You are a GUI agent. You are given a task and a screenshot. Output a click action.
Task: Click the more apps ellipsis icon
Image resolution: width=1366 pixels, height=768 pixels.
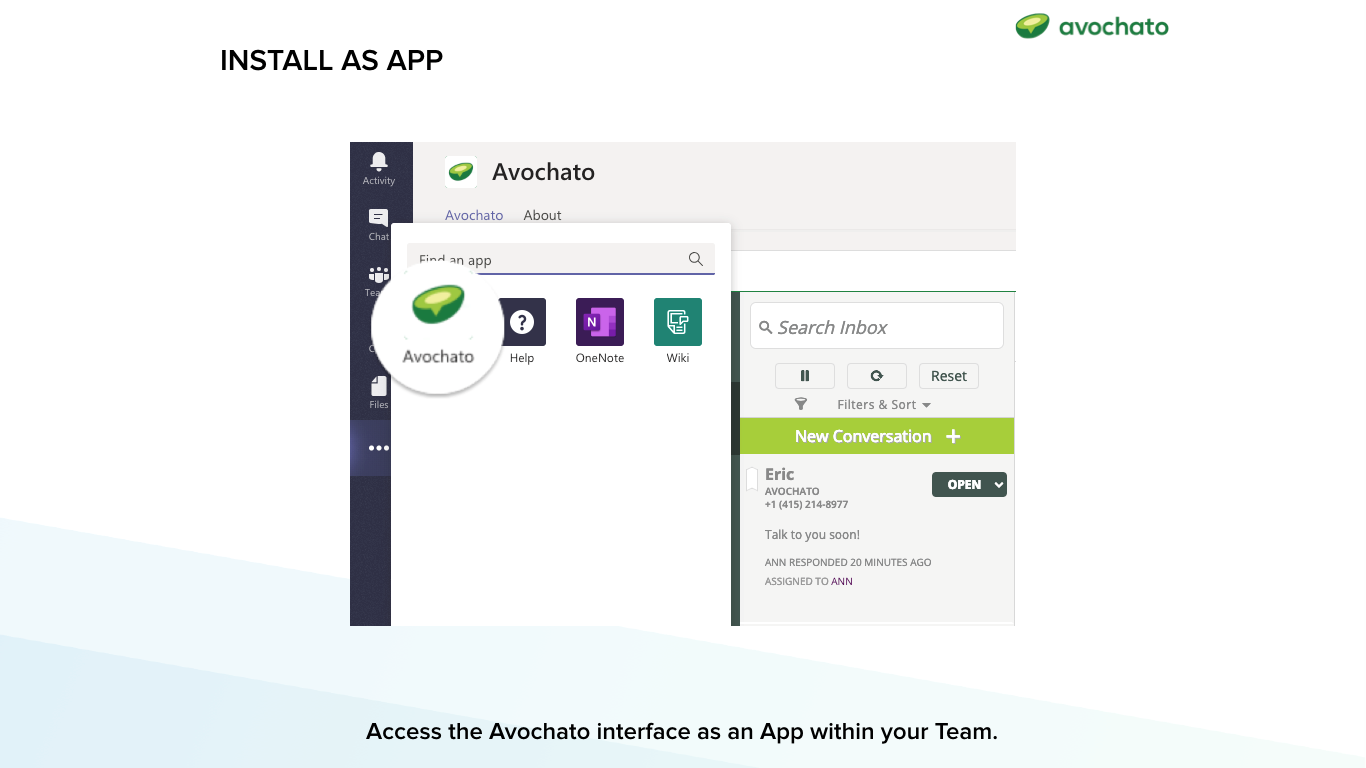tap(379, 448)
